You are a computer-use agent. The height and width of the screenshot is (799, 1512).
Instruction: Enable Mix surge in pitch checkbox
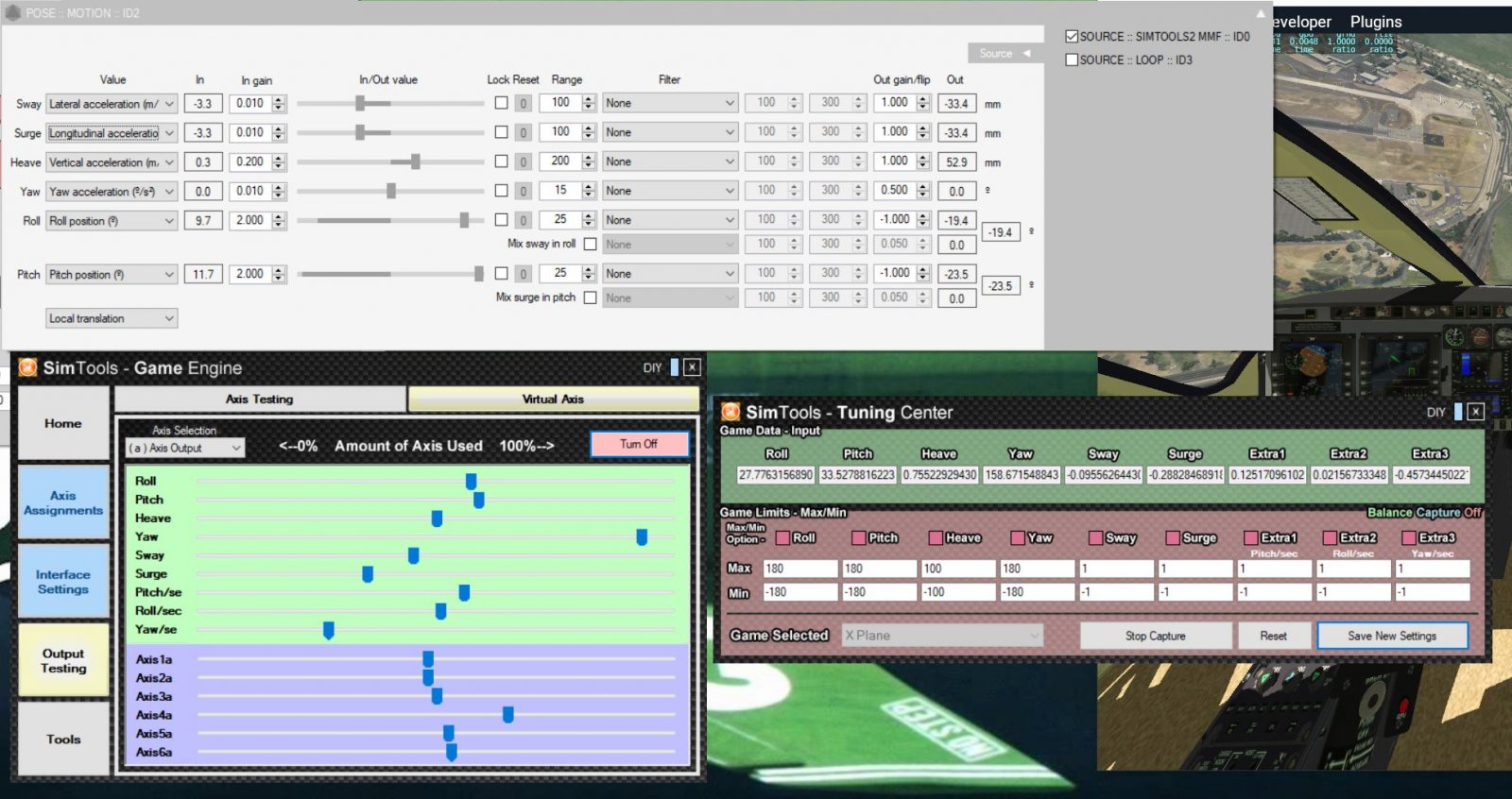pyautogui.click(x=590, y=297)
